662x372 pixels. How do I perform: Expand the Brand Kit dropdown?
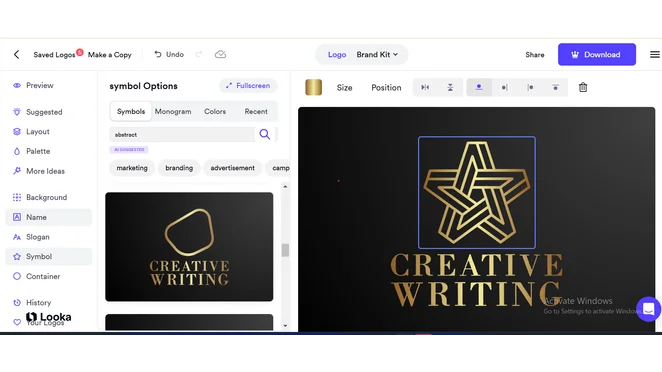pyautogui.click(x=377, y=54)
